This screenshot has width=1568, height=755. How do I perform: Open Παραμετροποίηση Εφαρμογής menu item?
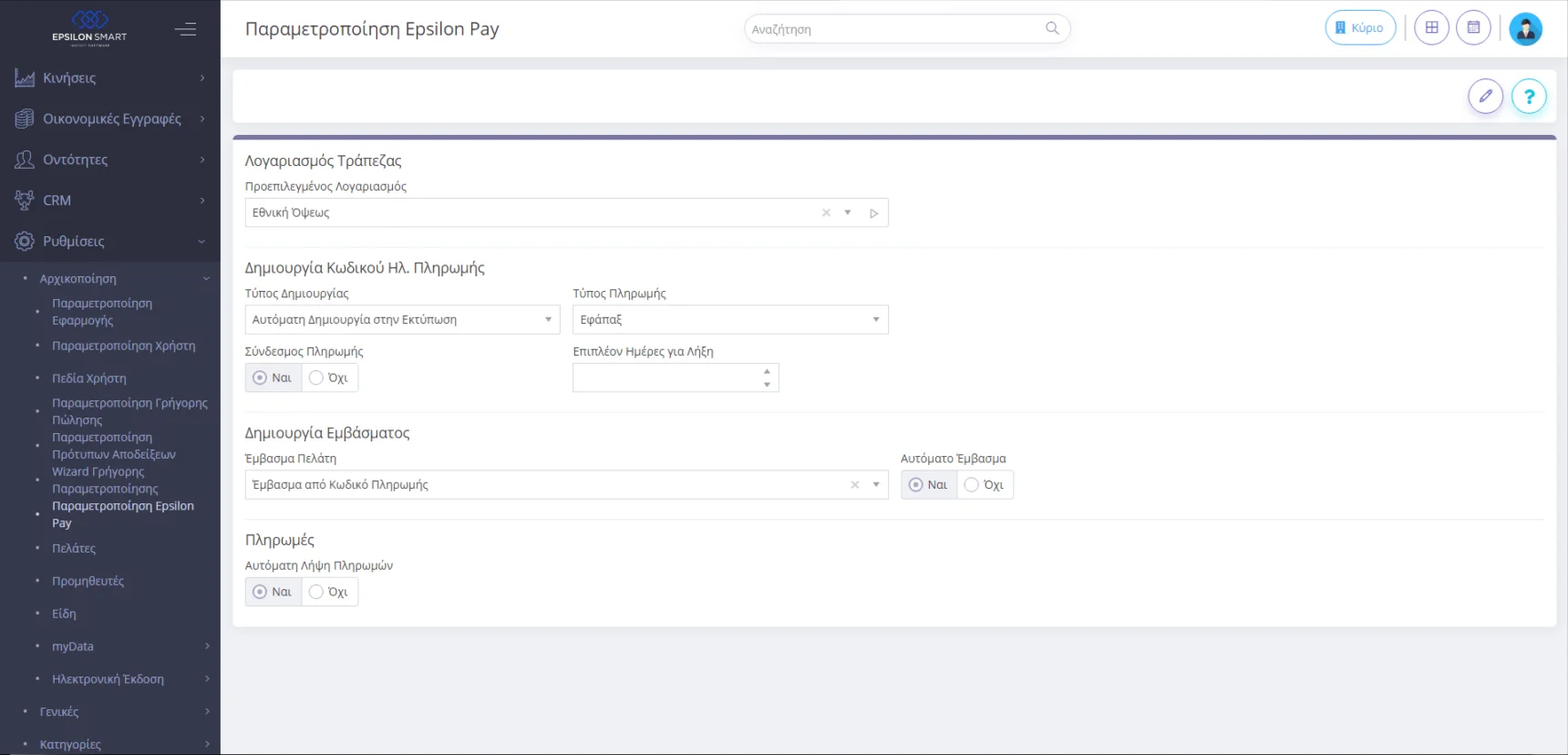coord(102,312)
